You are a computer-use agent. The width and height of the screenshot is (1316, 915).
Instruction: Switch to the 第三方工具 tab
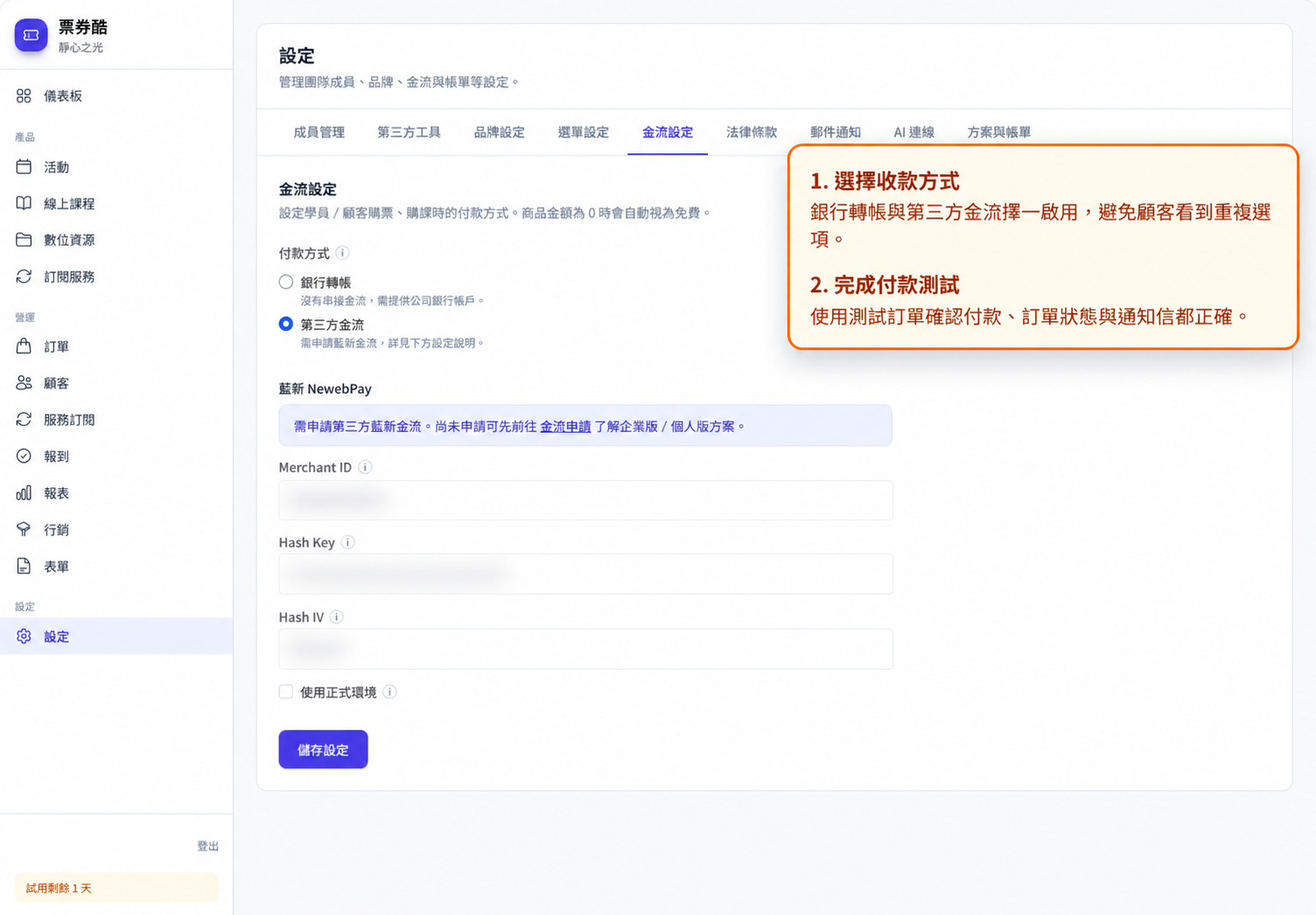point(409,132)
